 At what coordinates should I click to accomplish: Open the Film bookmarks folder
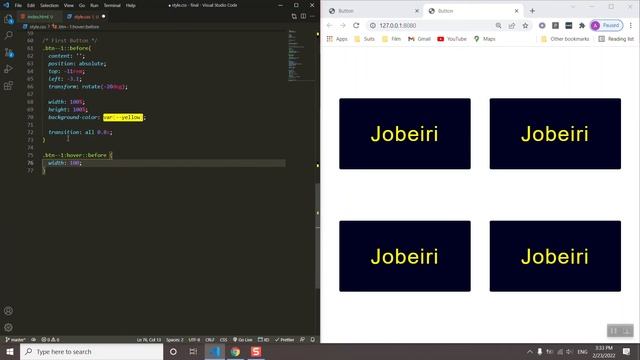[x=391, y=39]
